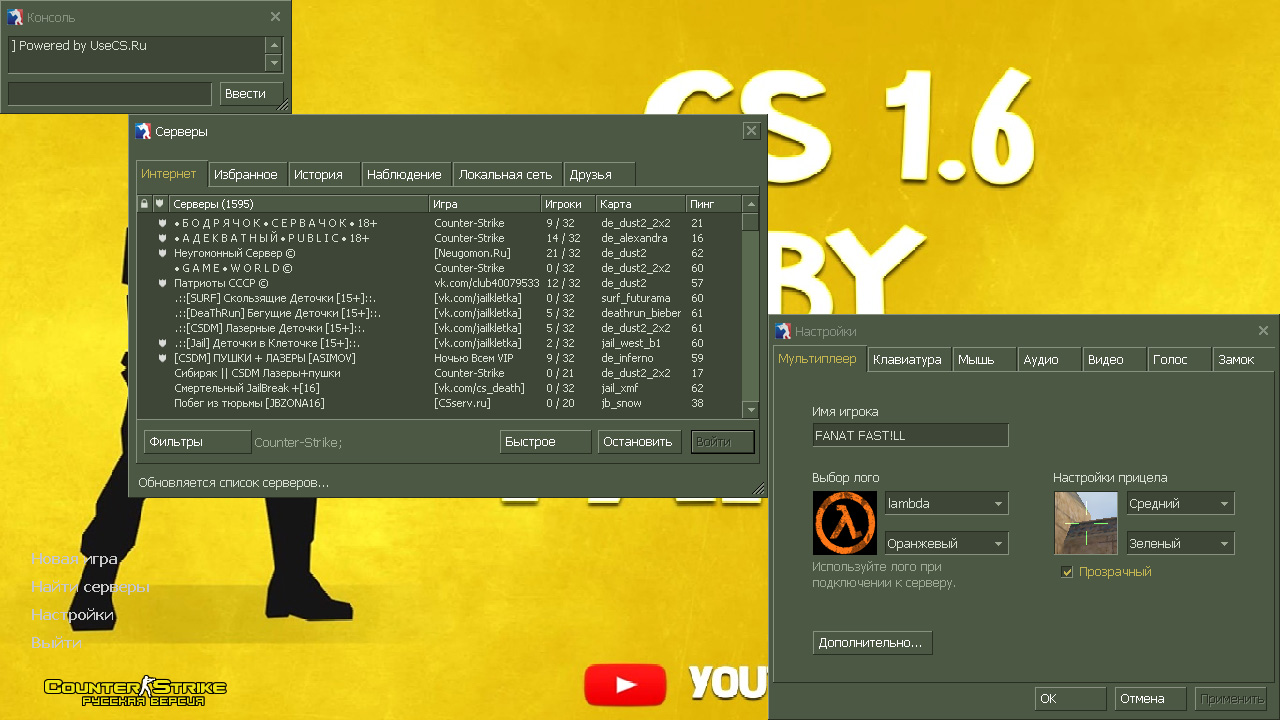Select the Смертельный JailBreak +[16] server

[x=440, y=388]
